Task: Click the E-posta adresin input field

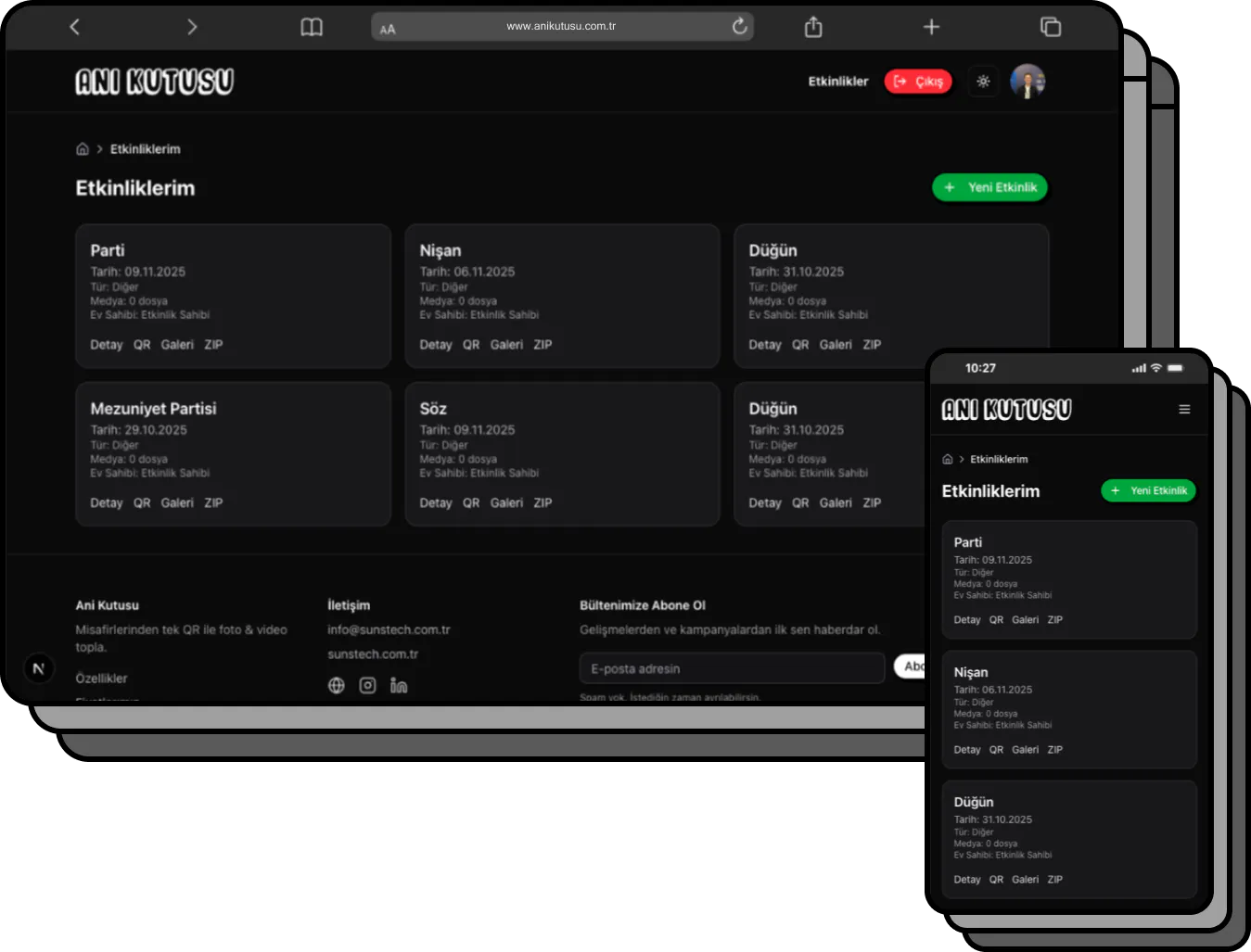Action: pyautogui.click(x=732, y=668)
